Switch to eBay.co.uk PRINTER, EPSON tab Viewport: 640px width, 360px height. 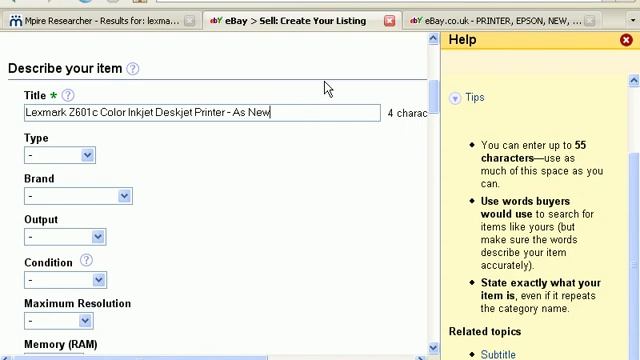(503, 21)
